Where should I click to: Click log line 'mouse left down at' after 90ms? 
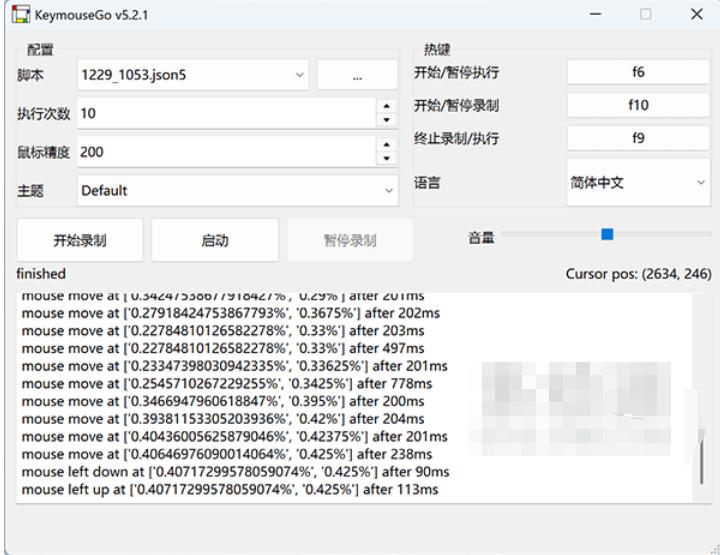click(x=236, y=472)
